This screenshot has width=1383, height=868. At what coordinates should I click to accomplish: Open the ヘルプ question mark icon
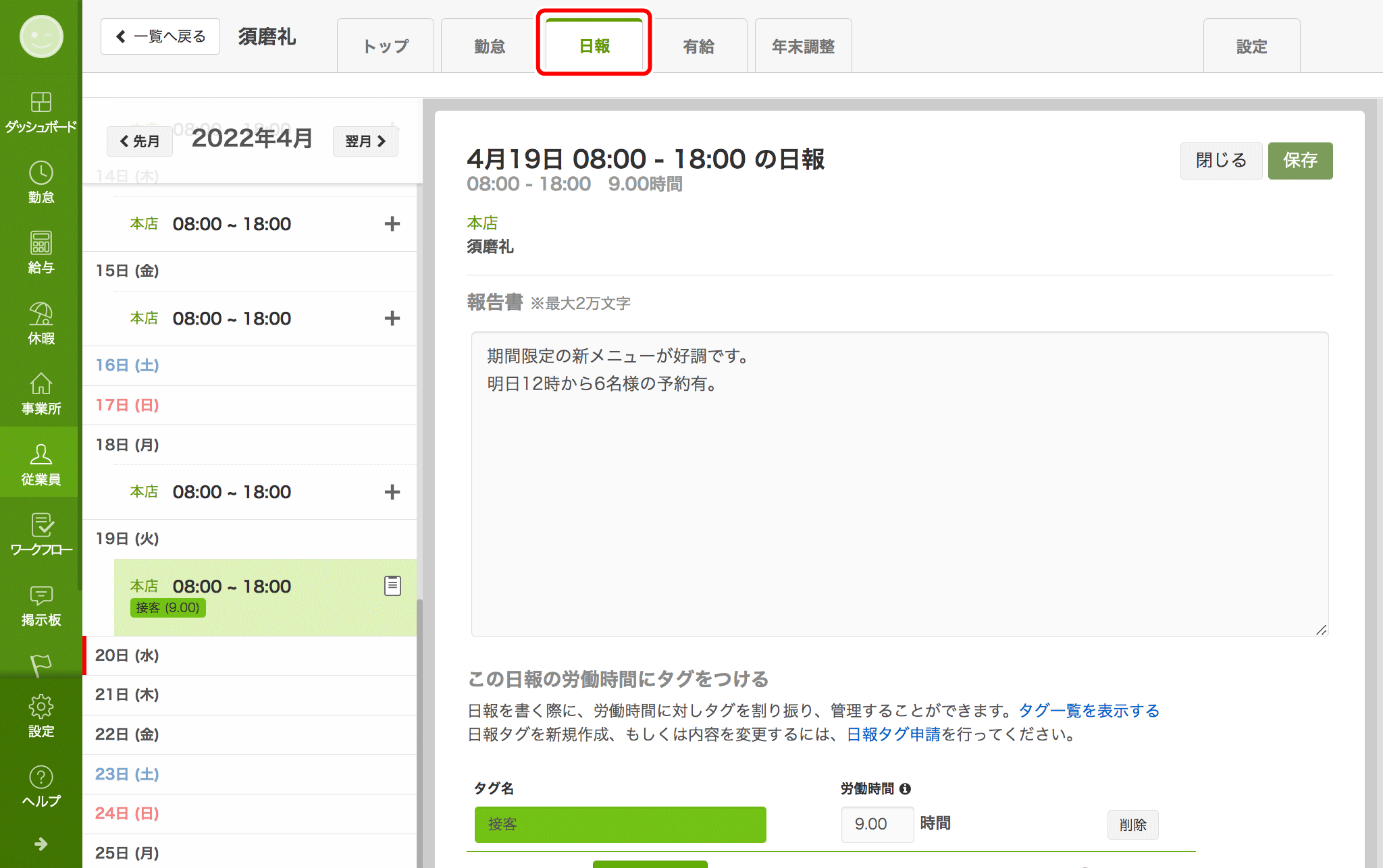pyautogui.click(x=41, y=783)
